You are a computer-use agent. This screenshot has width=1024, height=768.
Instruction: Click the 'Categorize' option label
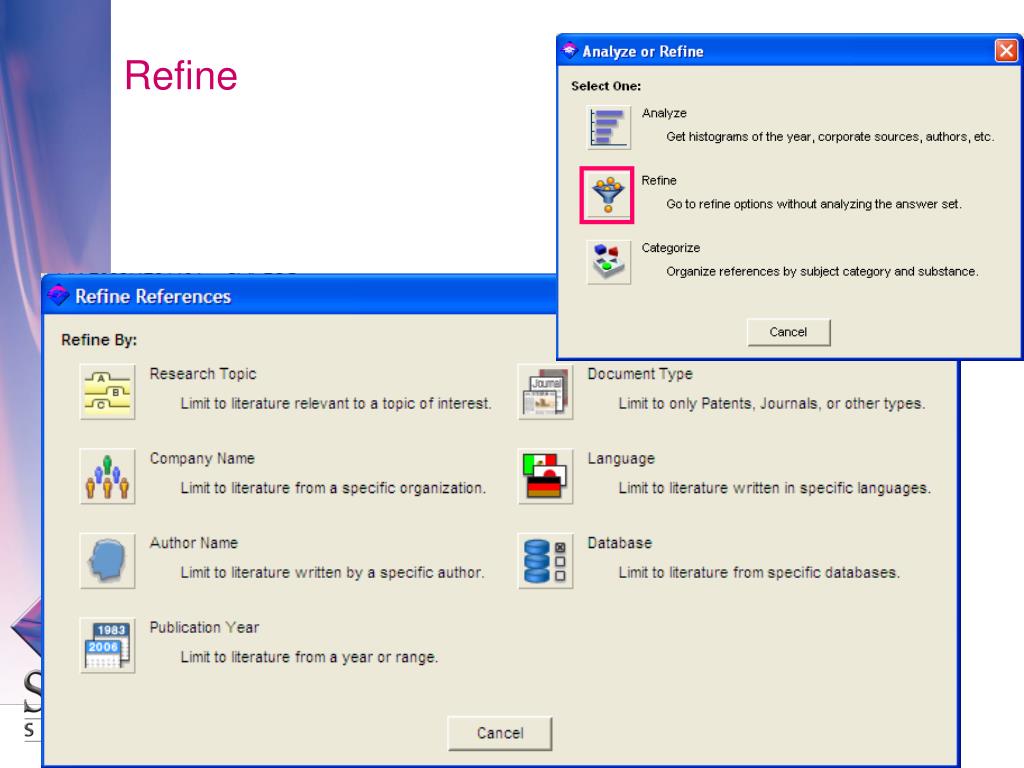click(671, 248)
